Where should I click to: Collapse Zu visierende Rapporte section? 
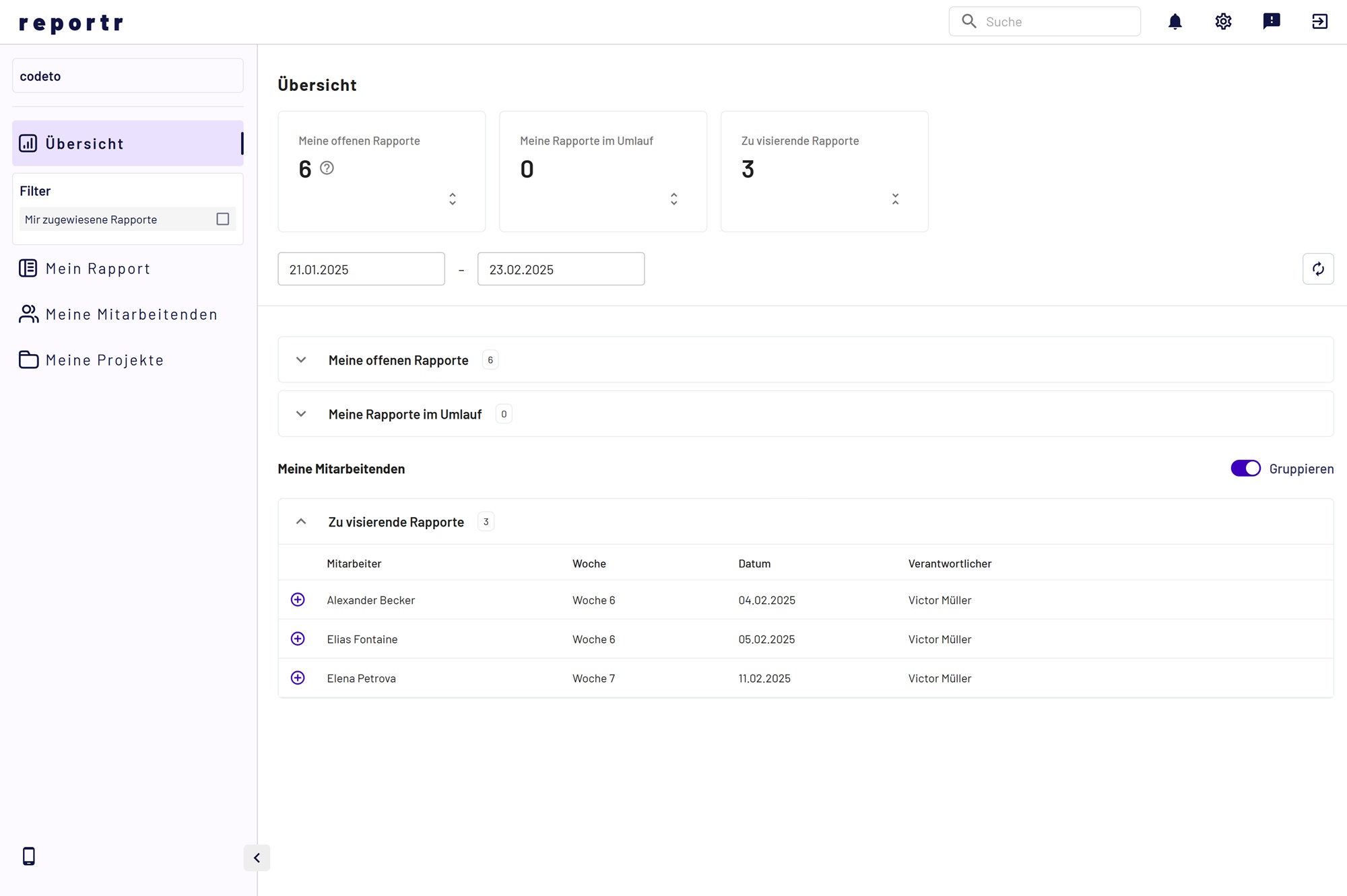pos(301,522)
